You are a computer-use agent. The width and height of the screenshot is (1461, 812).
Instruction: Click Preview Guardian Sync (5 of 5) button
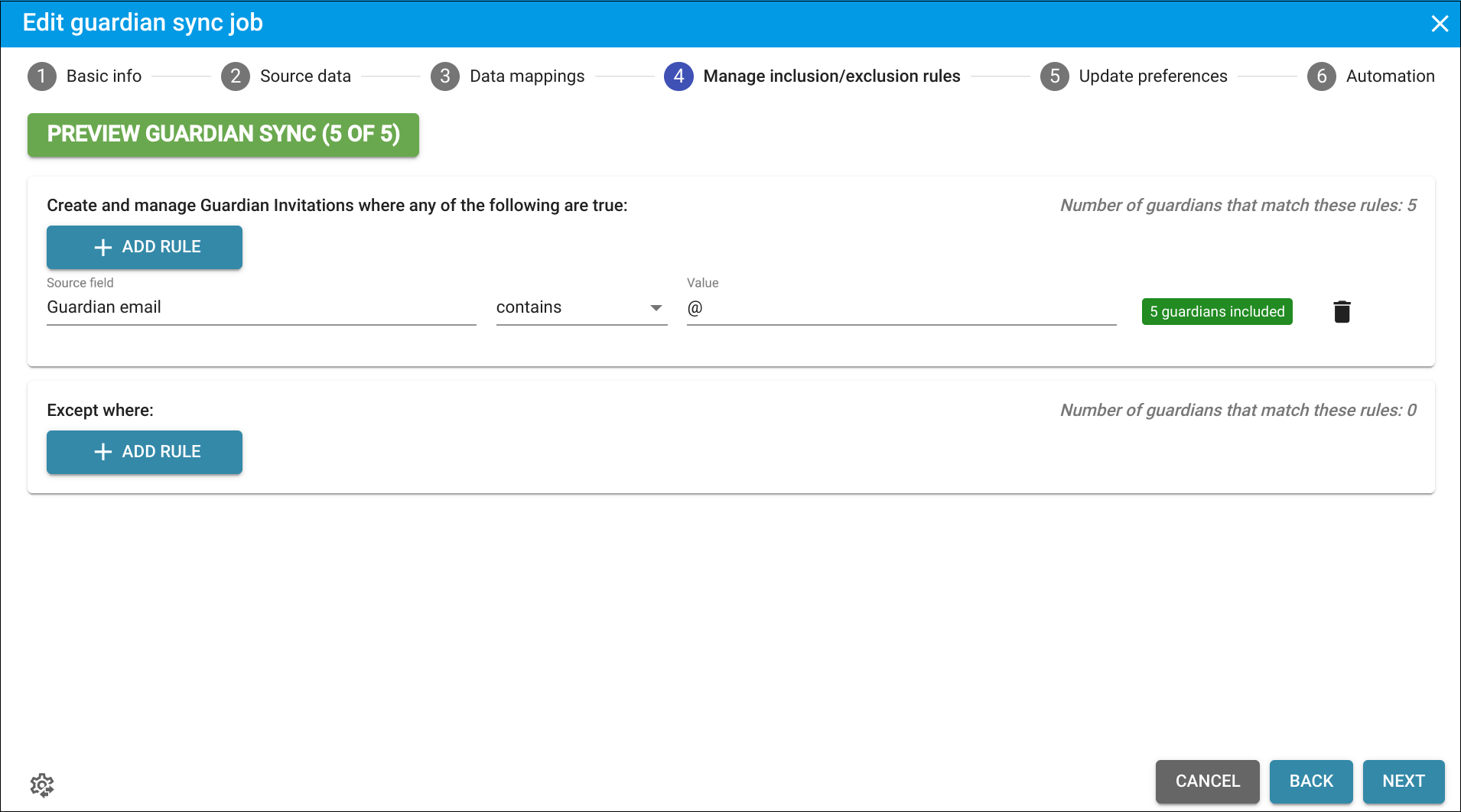223,135
